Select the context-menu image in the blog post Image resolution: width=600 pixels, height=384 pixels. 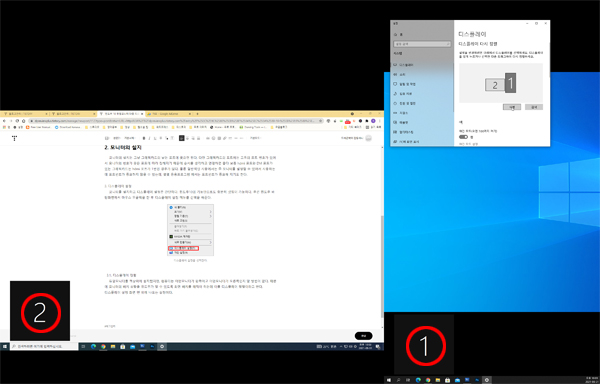coord(191,230)
